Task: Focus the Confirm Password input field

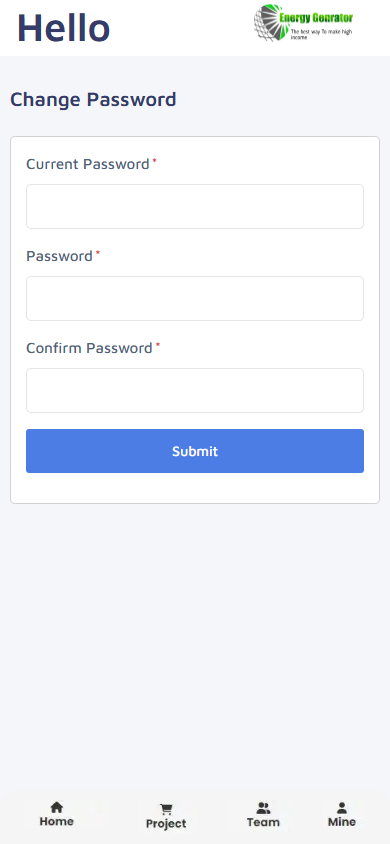Action: pos(195,391)
